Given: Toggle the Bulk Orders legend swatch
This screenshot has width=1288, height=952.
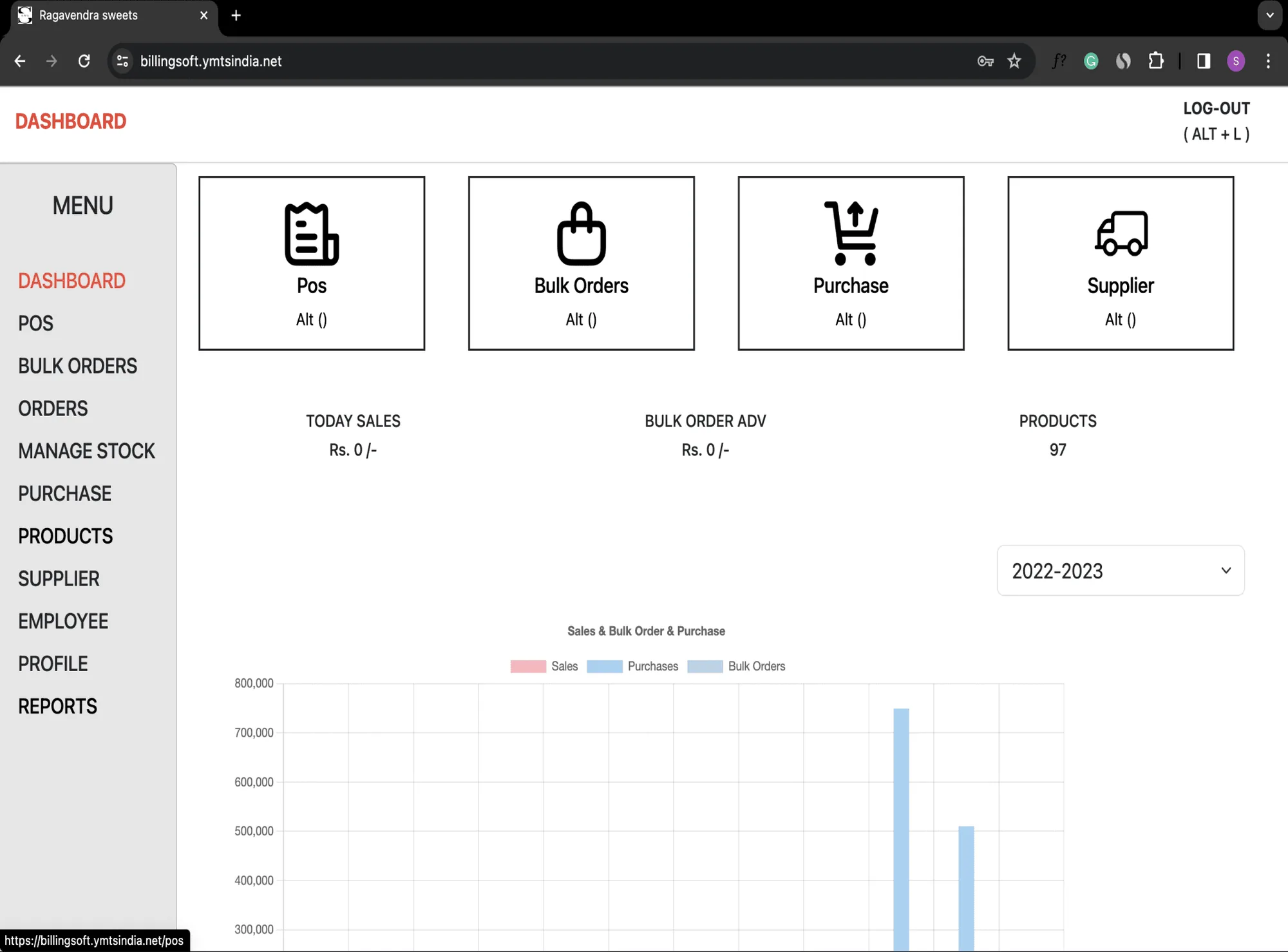Looking at the screenshot, I should coord(705,666).
